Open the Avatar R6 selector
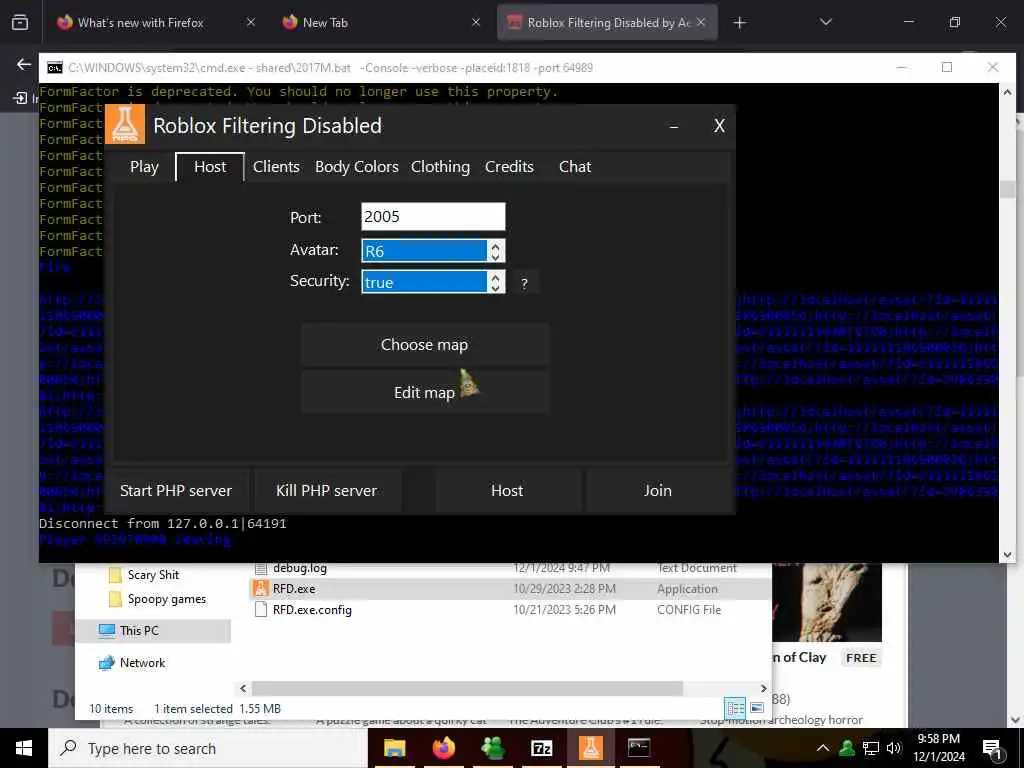 pyautogui.click(x=424, y=251)
